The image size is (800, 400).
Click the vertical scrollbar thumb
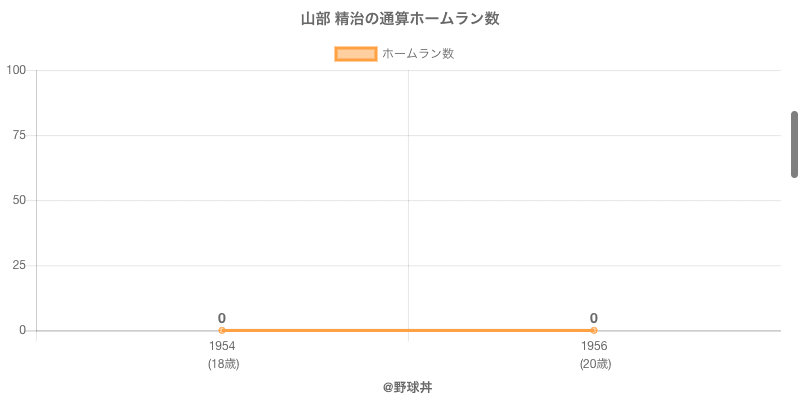[794, 144]
